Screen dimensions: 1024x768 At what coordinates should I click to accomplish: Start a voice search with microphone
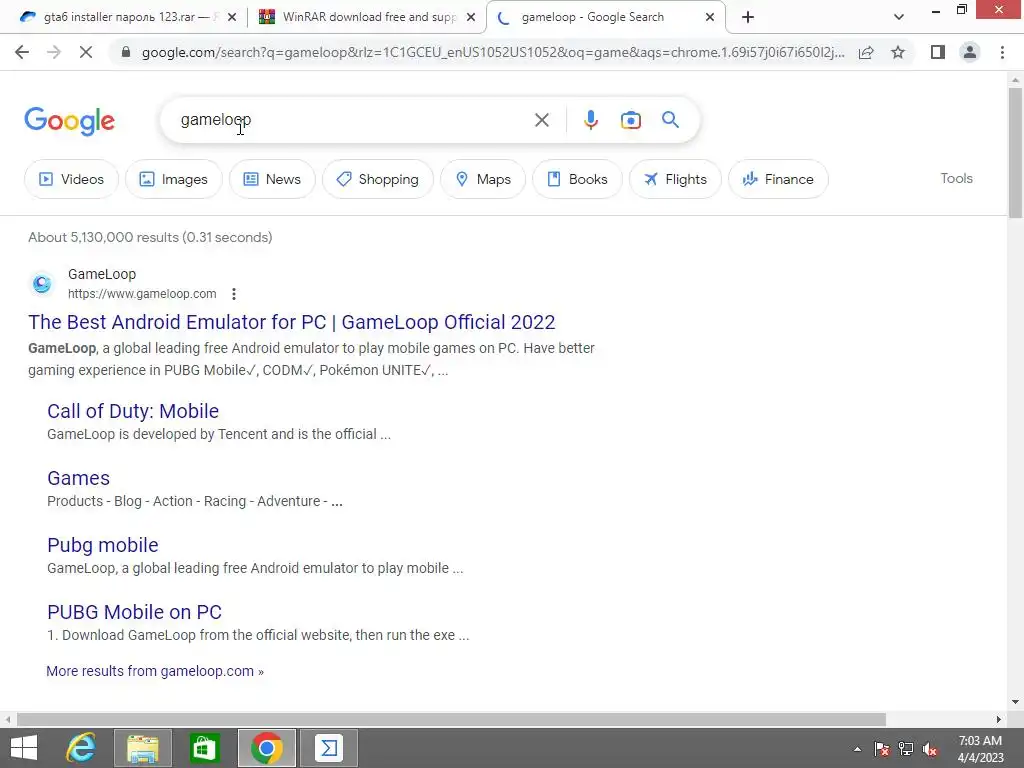[x=590, y=120]
